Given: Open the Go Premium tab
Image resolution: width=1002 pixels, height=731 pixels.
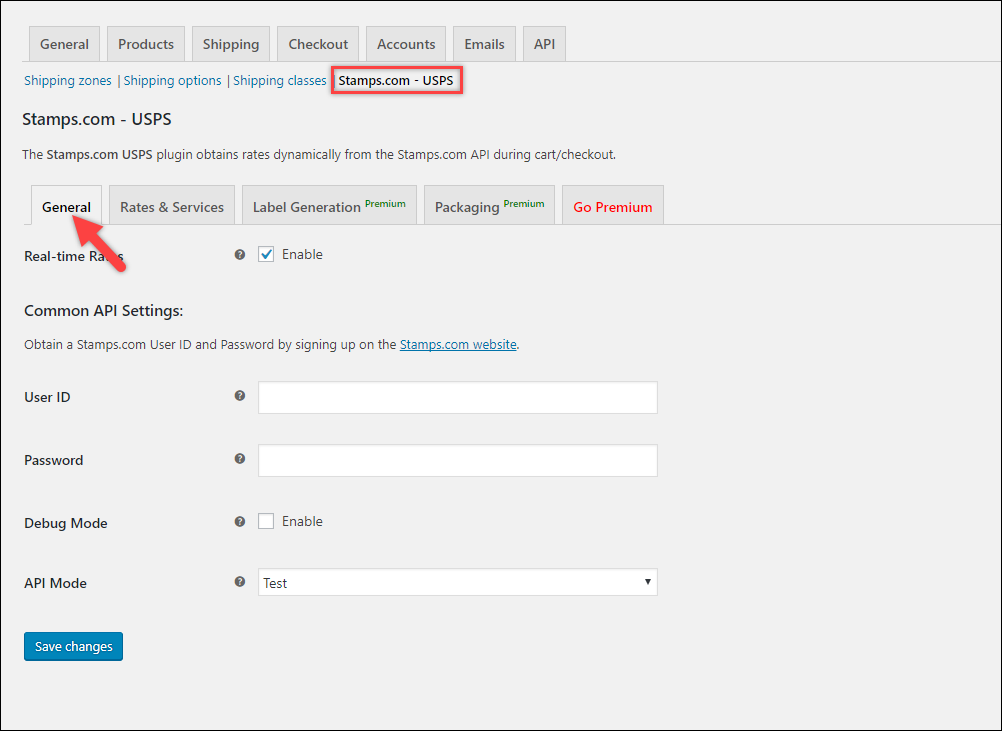Looking at the screenshot, I should 613,206.
